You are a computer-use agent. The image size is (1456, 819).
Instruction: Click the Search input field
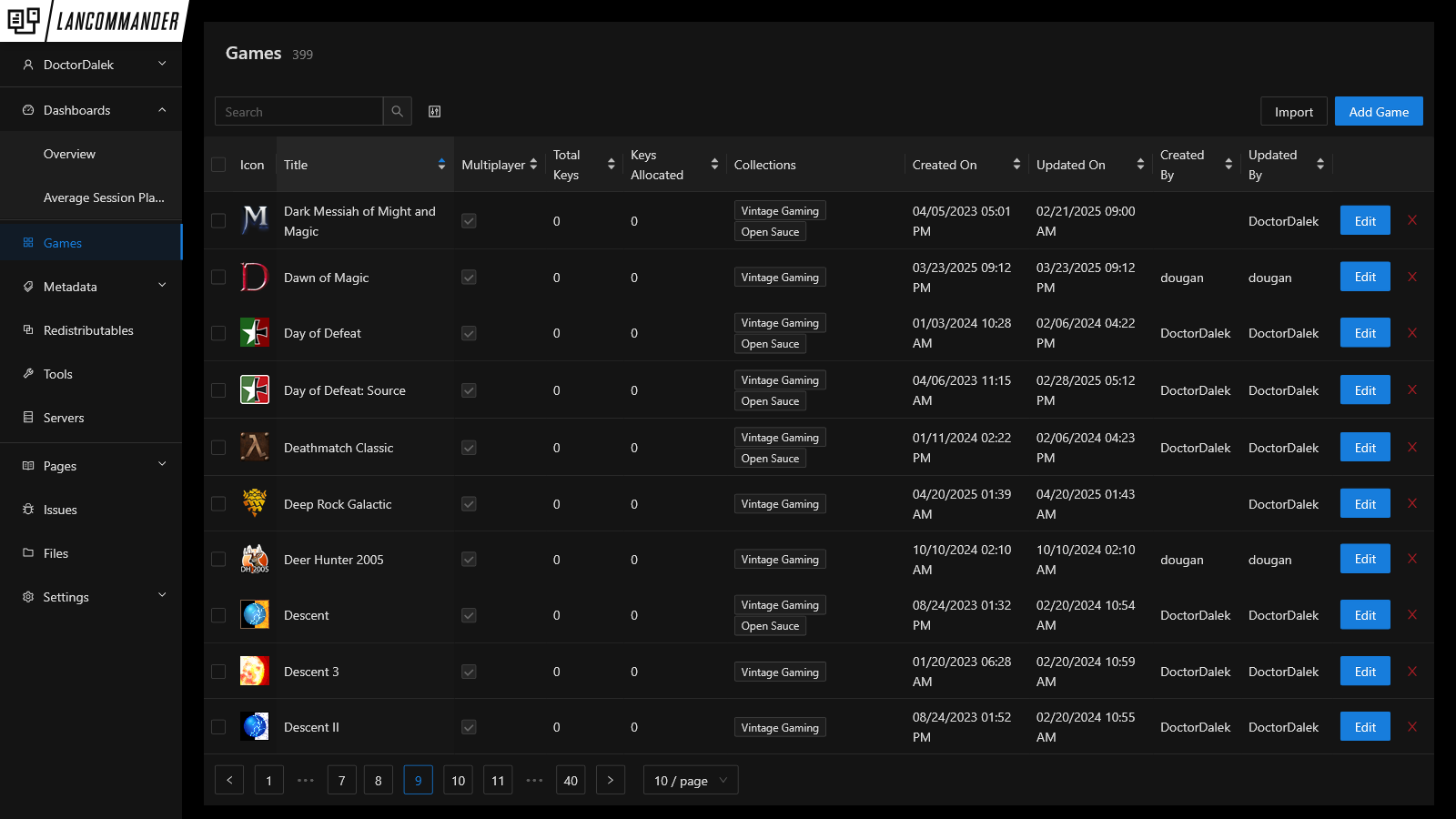(298, 111)
